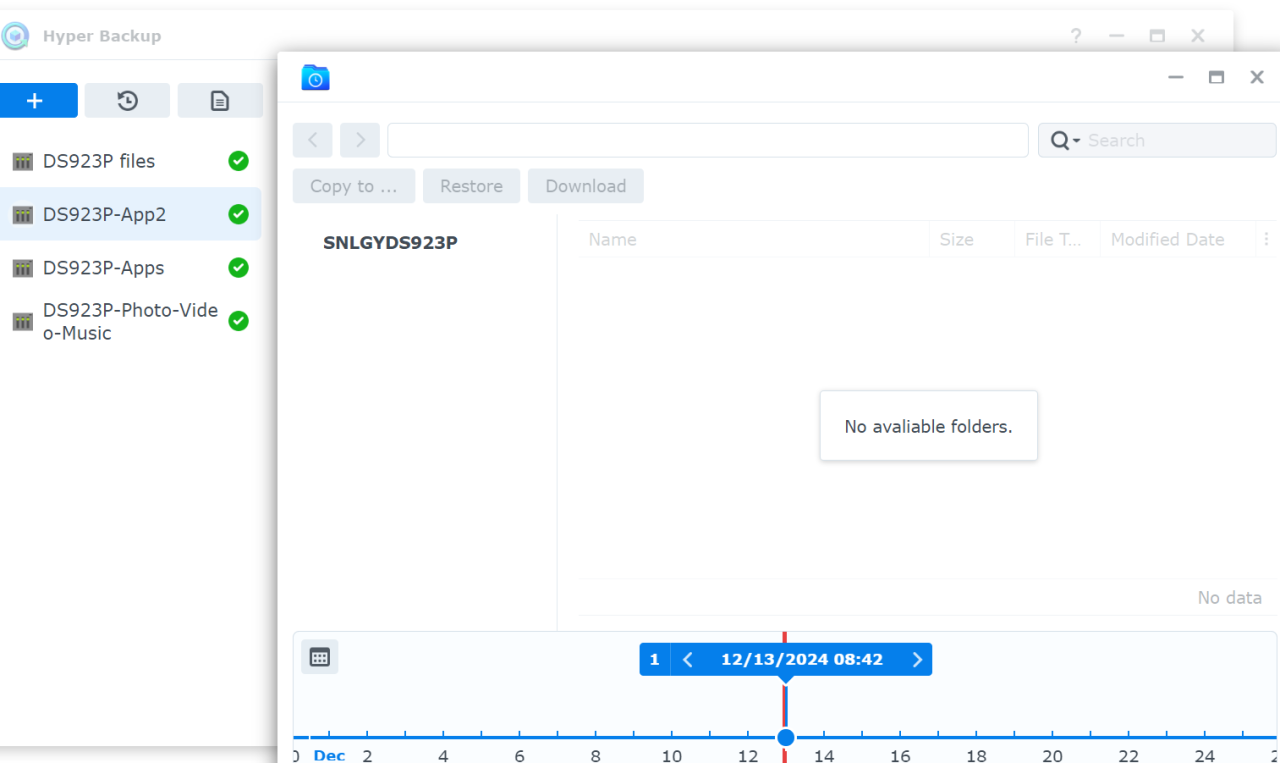The width and height of the screenshot is (1280, 763).
Task: Click the status check beside DS923P-Photo-Video-Music
Action: click(238, 321)
